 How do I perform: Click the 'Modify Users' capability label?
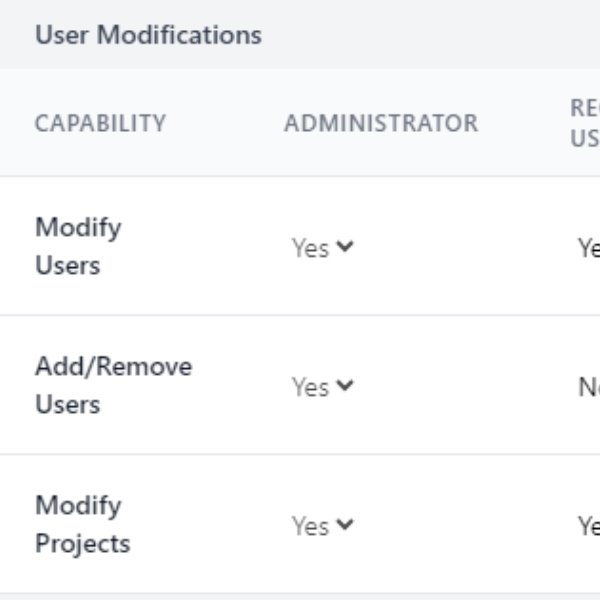[x=78, y=246]
